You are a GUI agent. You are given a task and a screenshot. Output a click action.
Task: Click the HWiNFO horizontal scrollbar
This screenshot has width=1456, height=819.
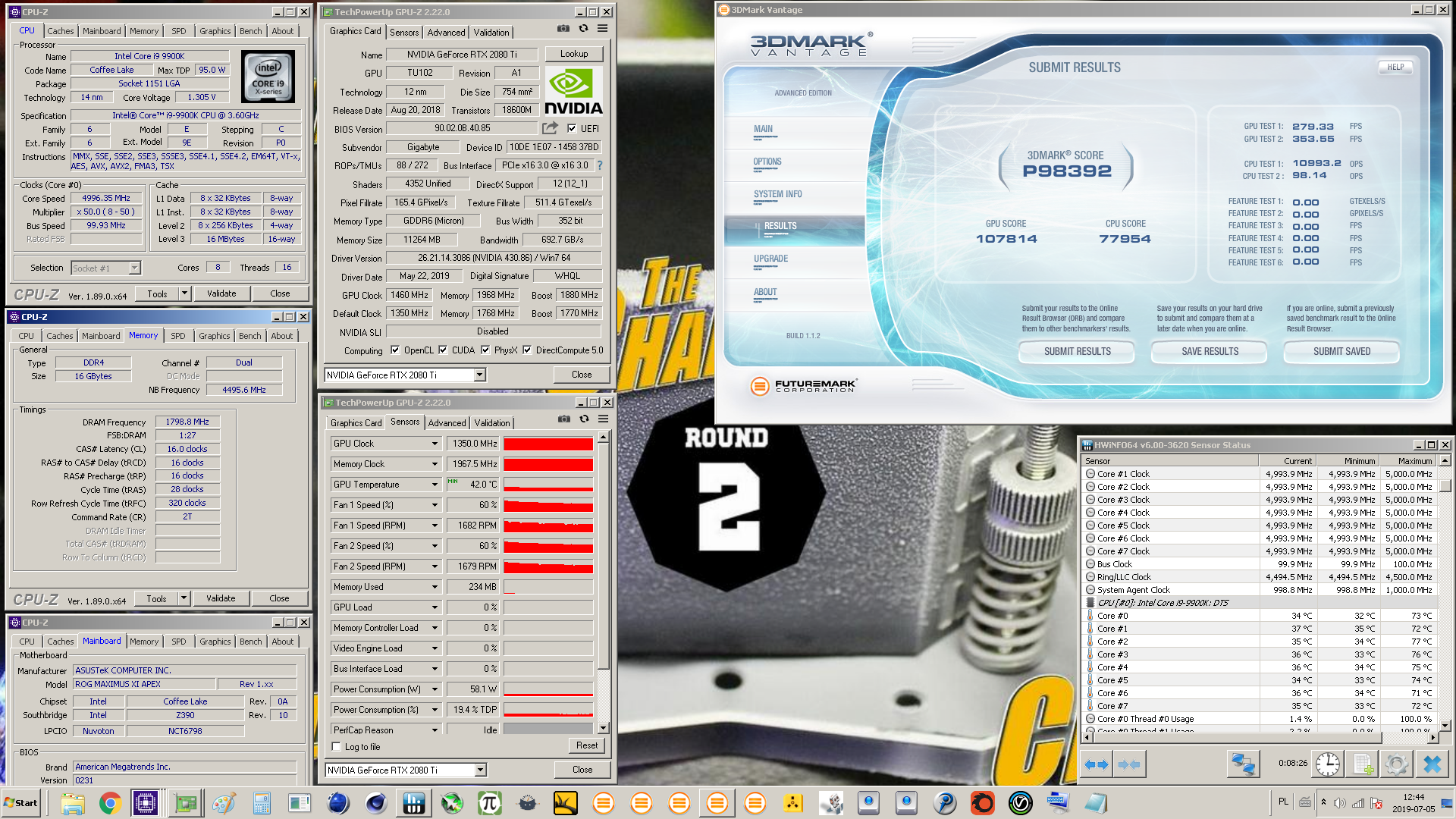tap(1261, 737)
